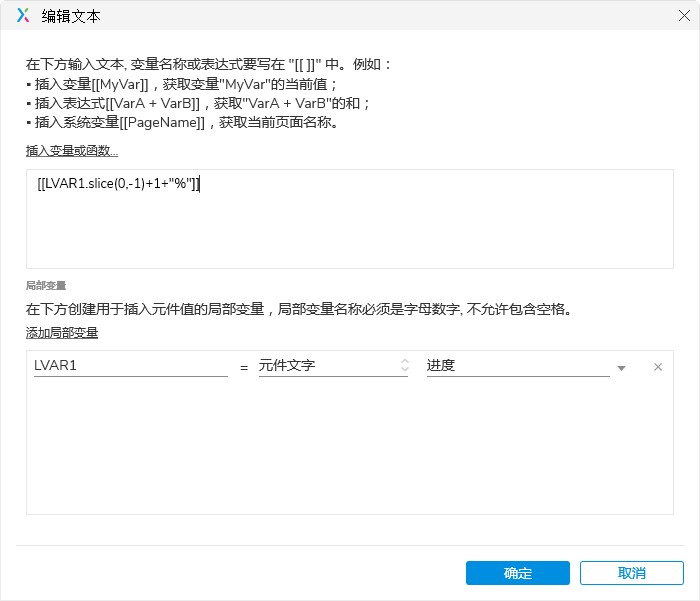Select the 进度 widget field
Viewport: 700px width, 601px height.
point(518,366)
